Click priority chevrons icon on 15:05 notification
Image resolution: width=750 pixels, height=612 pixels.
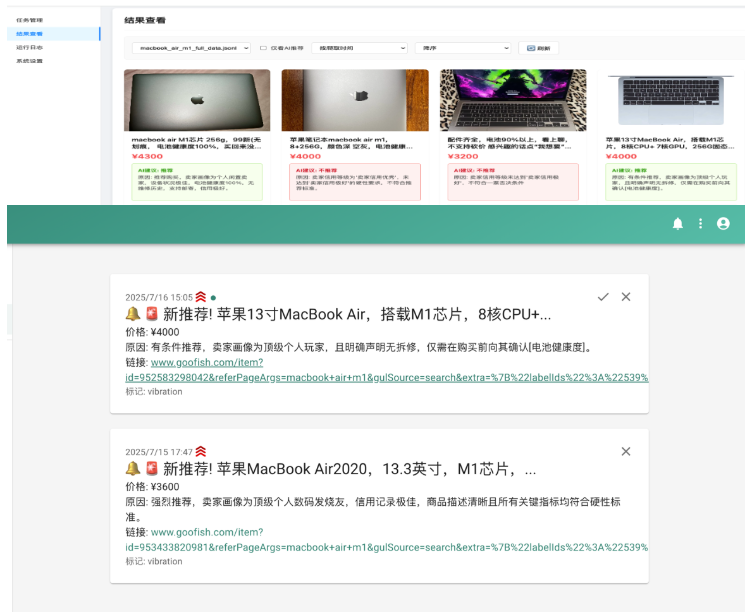pyautogui.click(x=200, y=297)
